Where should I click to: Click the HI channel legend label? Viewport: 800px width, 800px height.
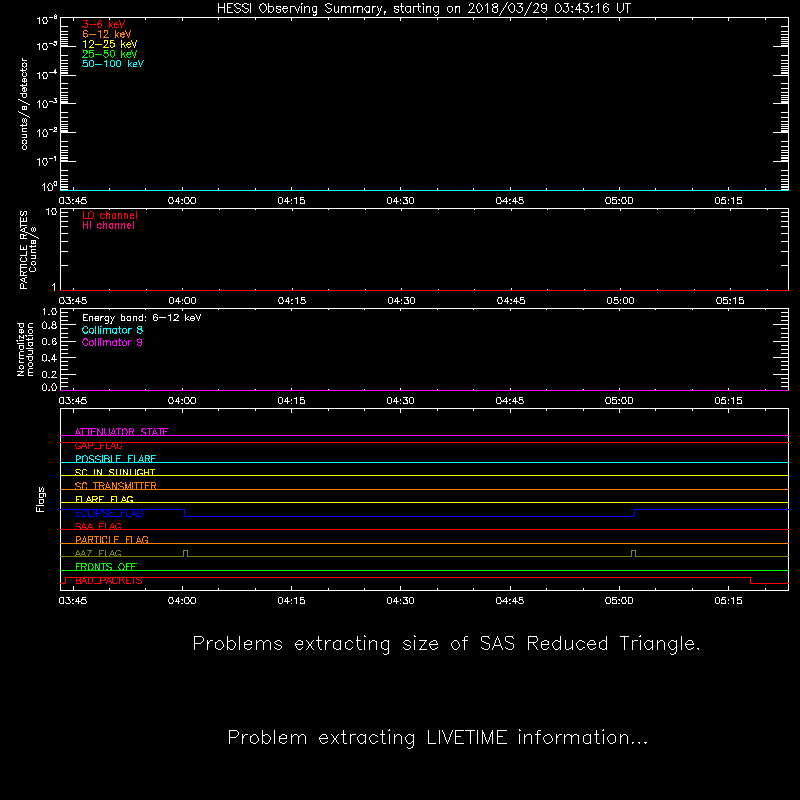pyautogui.click(x=108, y=226)
